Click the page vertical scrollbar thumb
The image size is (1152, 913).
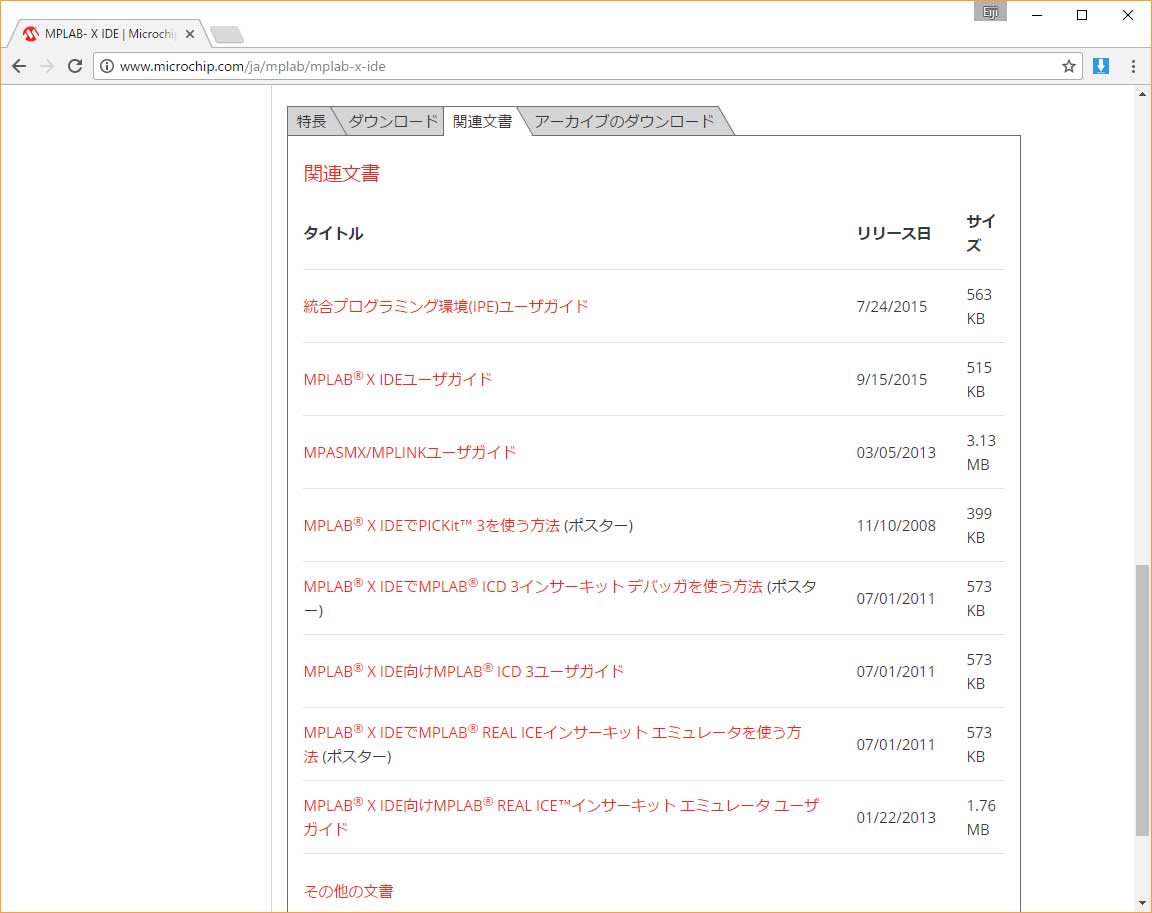coord(1142,700)
